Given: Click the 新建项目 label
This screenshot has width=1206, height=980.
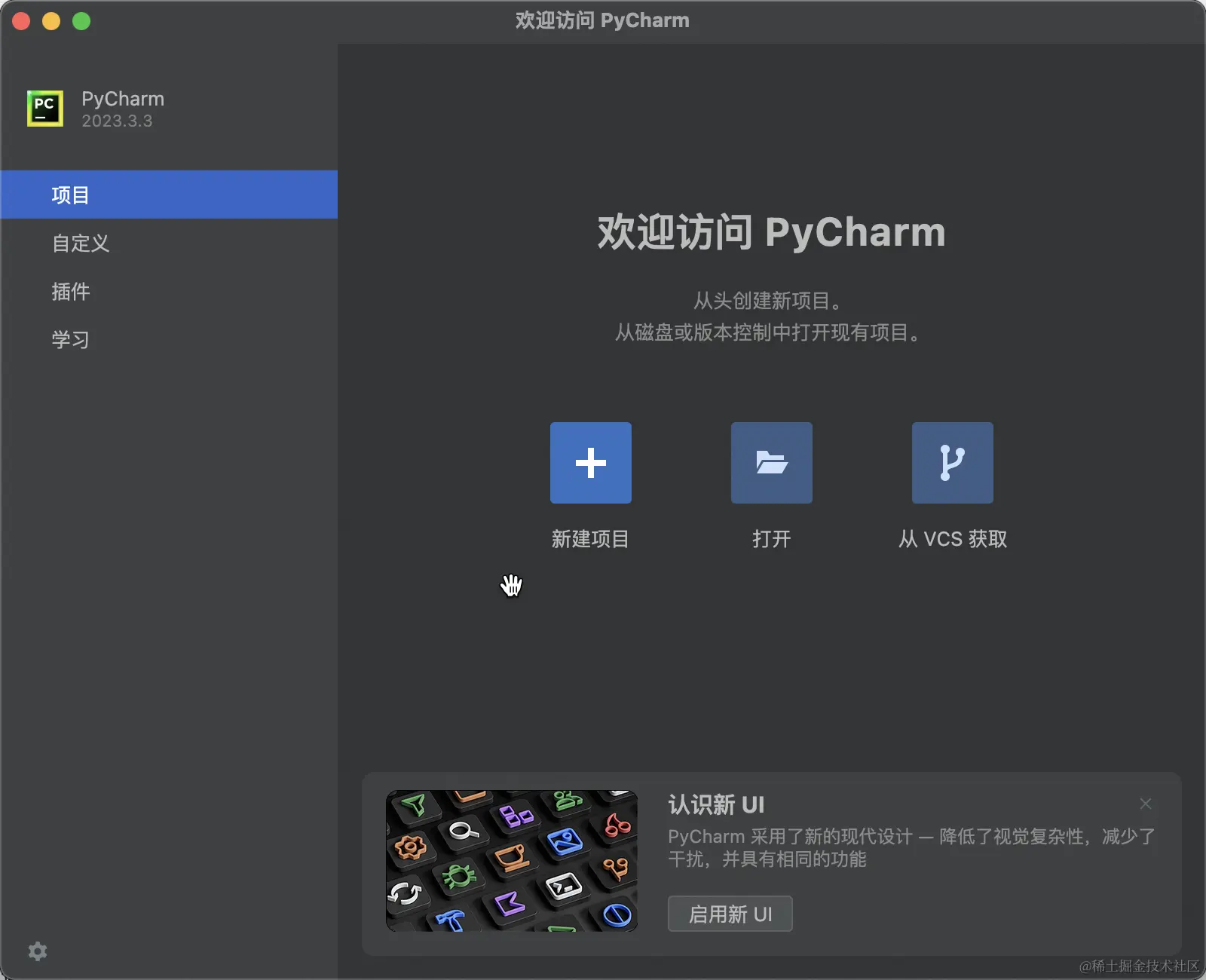Looking at the screenshot, I should [x=590, y=539].
